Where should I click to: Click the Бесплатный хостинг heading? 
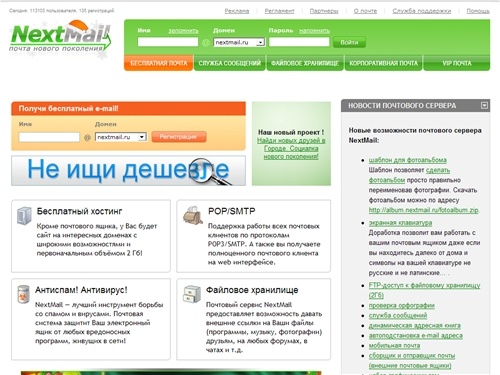79,211
